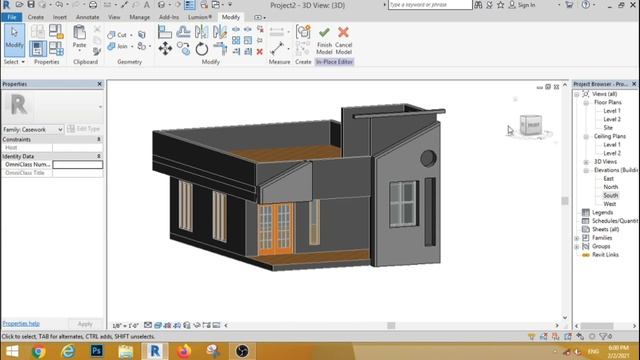This screenshot has width=640, height=360.
Task: Click the Properties help link
Action: tap(21, 324)
